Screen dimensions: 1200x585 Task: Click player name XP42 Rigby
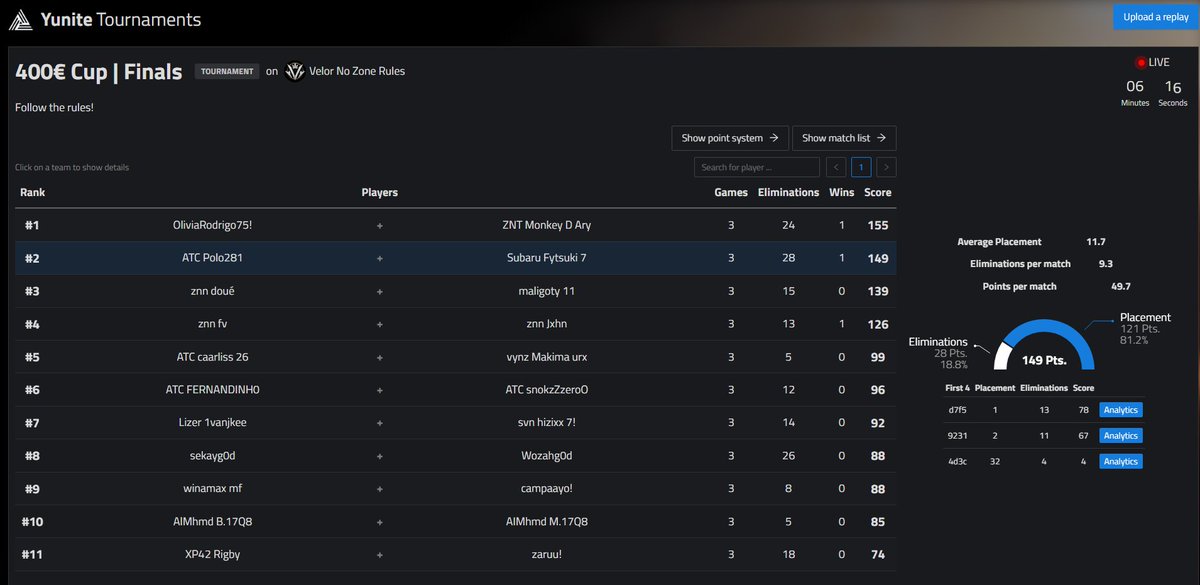click(212, 554)
